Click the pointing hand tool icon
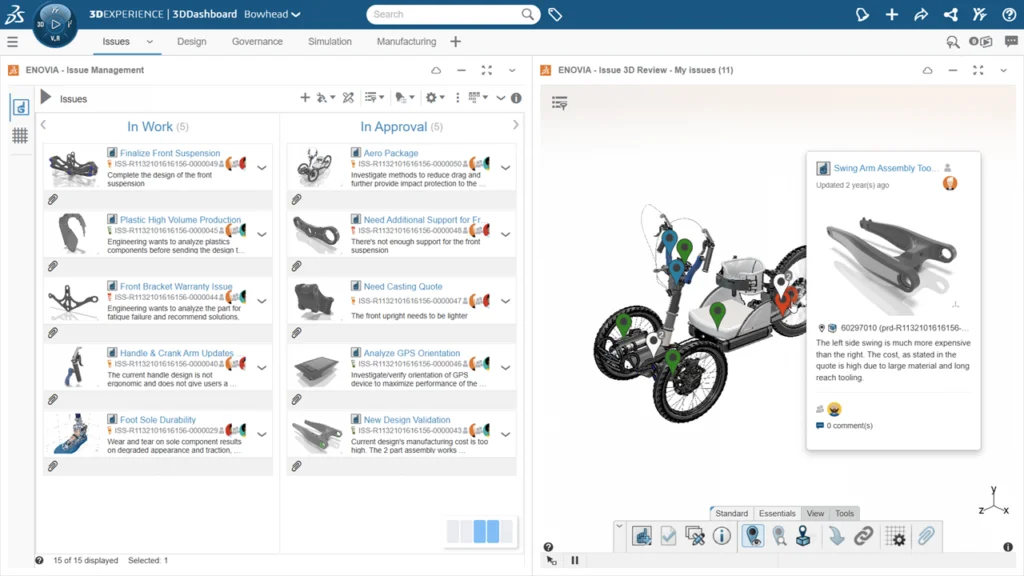This screenshot has height=576, width=1024. (x=642, y=536)
